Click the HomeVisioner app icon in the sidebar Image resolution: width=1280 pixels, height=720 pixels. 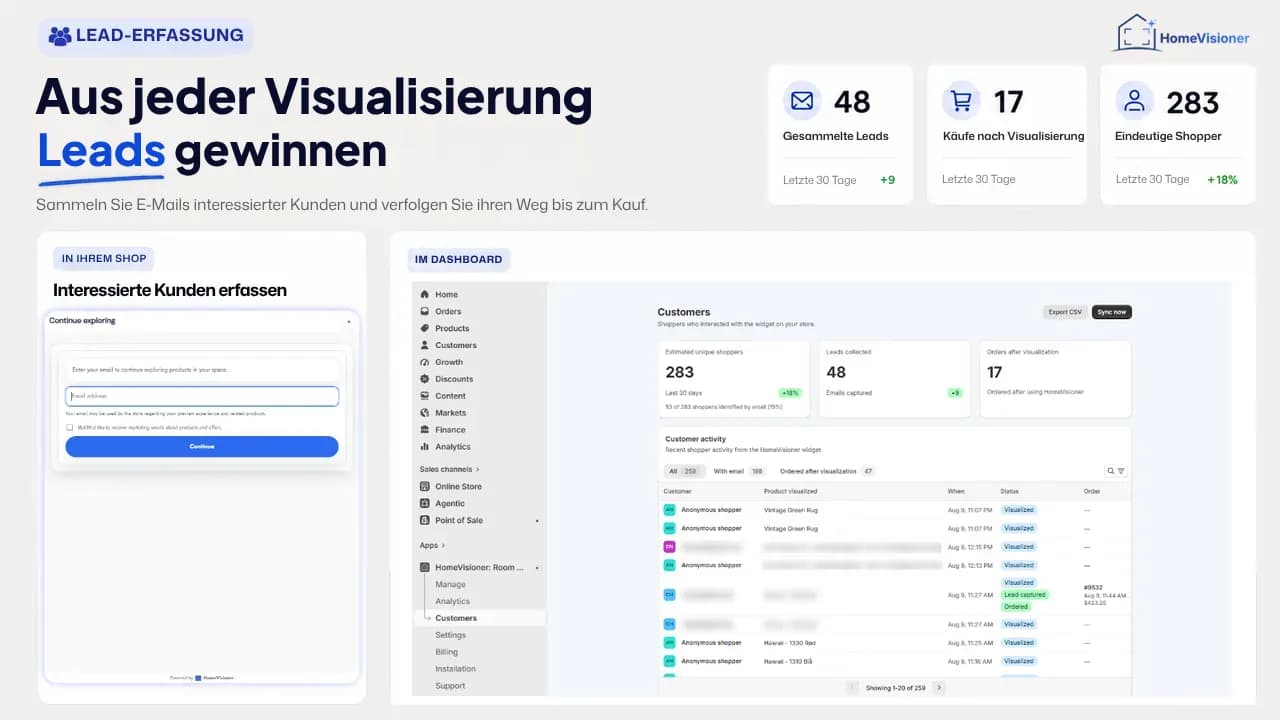point(425,567)
